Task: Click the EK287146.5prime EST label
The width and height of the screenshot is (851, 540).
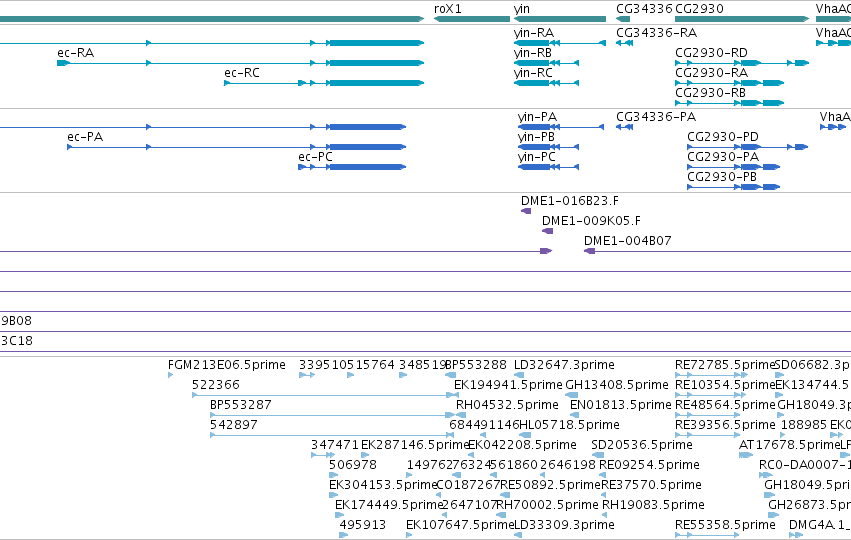Action: pyautogui.click(x=415, y=445)
